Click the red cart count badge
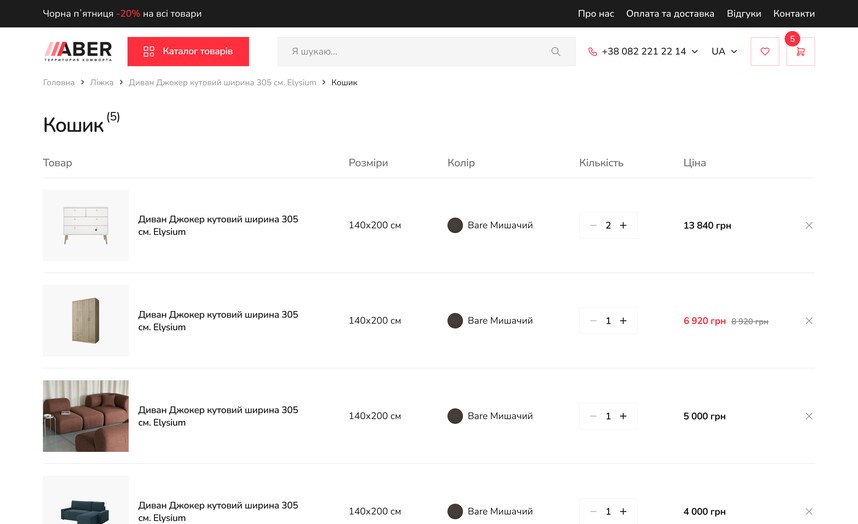 (792, 39)
